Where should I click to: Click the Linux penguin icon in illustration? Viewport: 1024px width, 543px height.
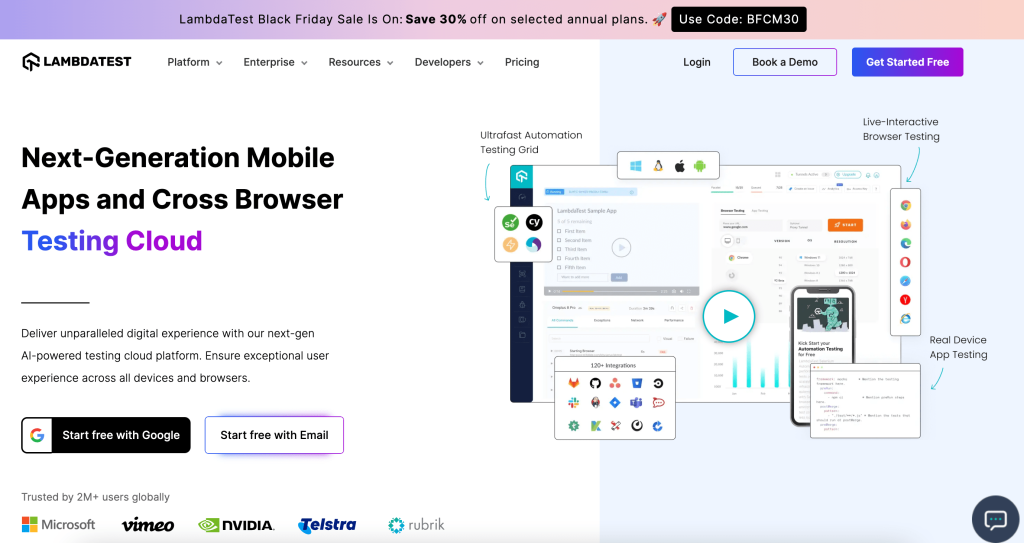(x=658, y=166)
